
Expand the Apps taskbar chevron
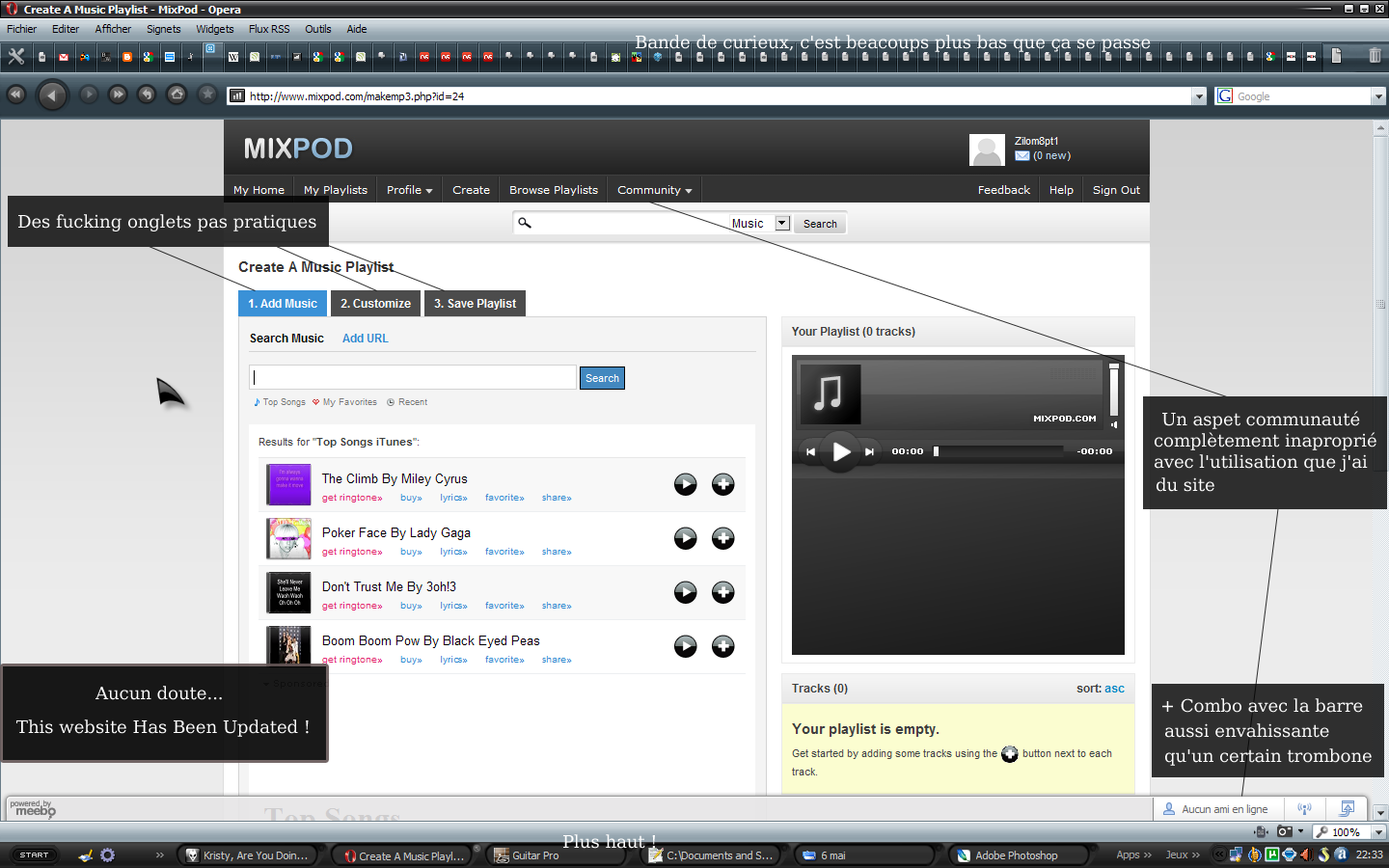click(1147, 854)
